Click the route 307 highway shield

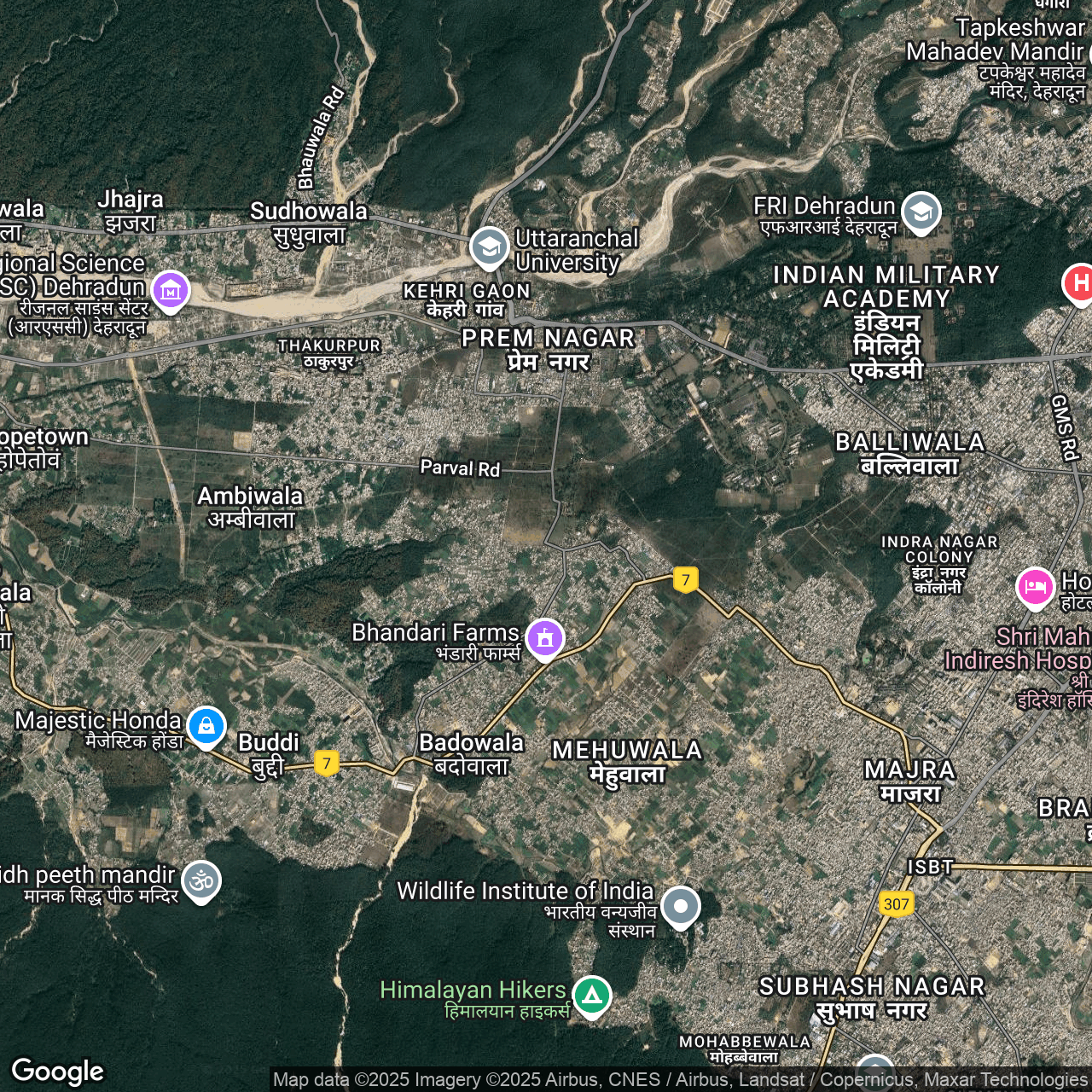tap(896, 904)
